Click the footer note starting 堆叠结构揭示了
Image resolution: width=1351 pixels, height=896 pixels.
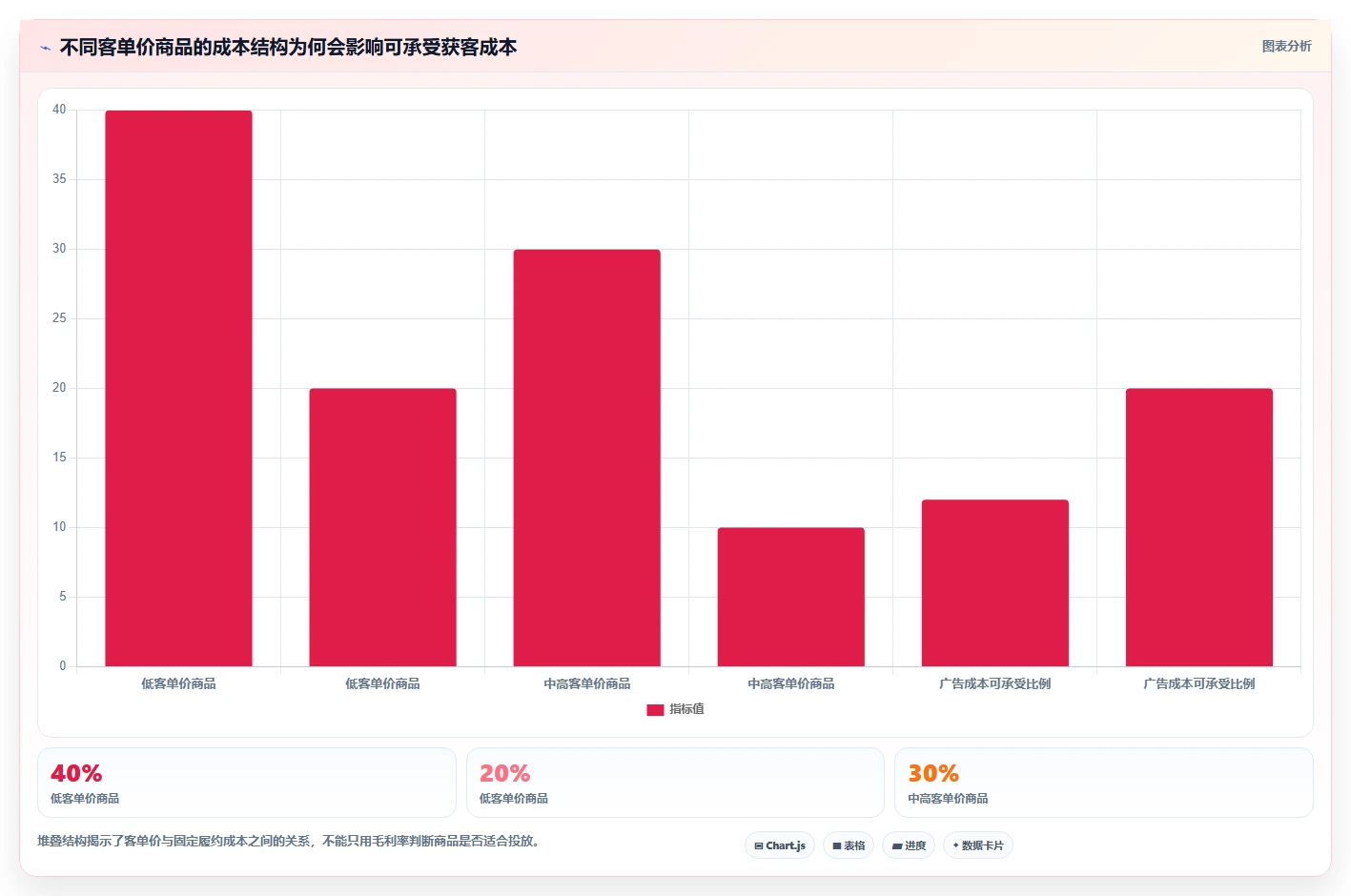point(291,841)
